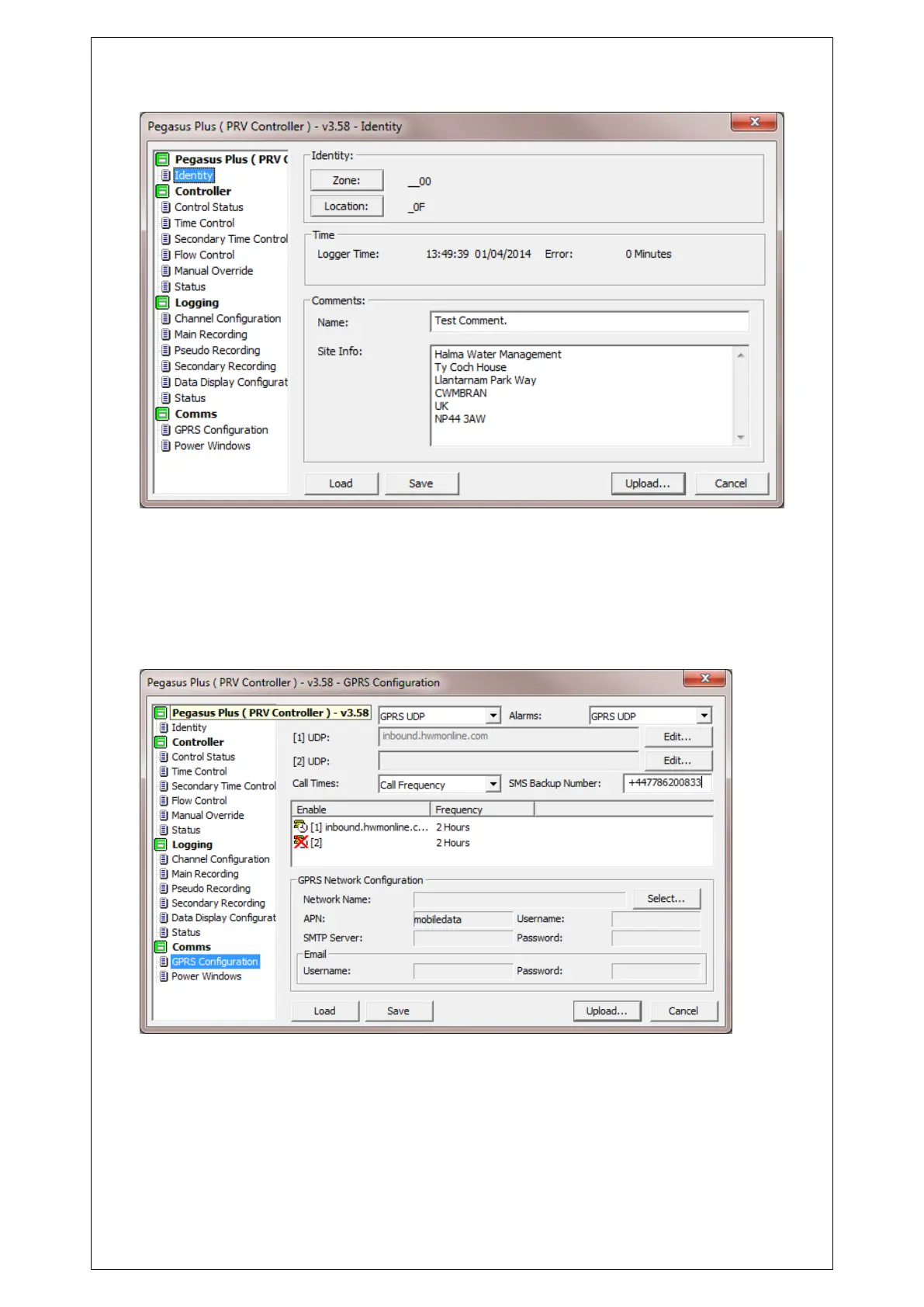
Task: Click Load in the GPRS Configuration window
Action: click(325, 1011)
